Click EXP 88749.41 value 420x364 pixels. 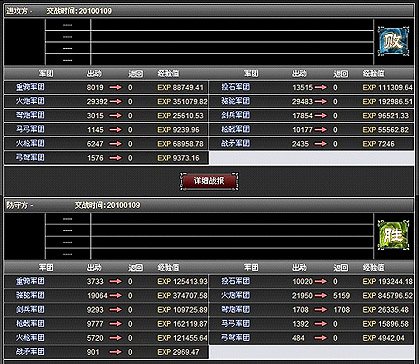[x=180, y=88]
